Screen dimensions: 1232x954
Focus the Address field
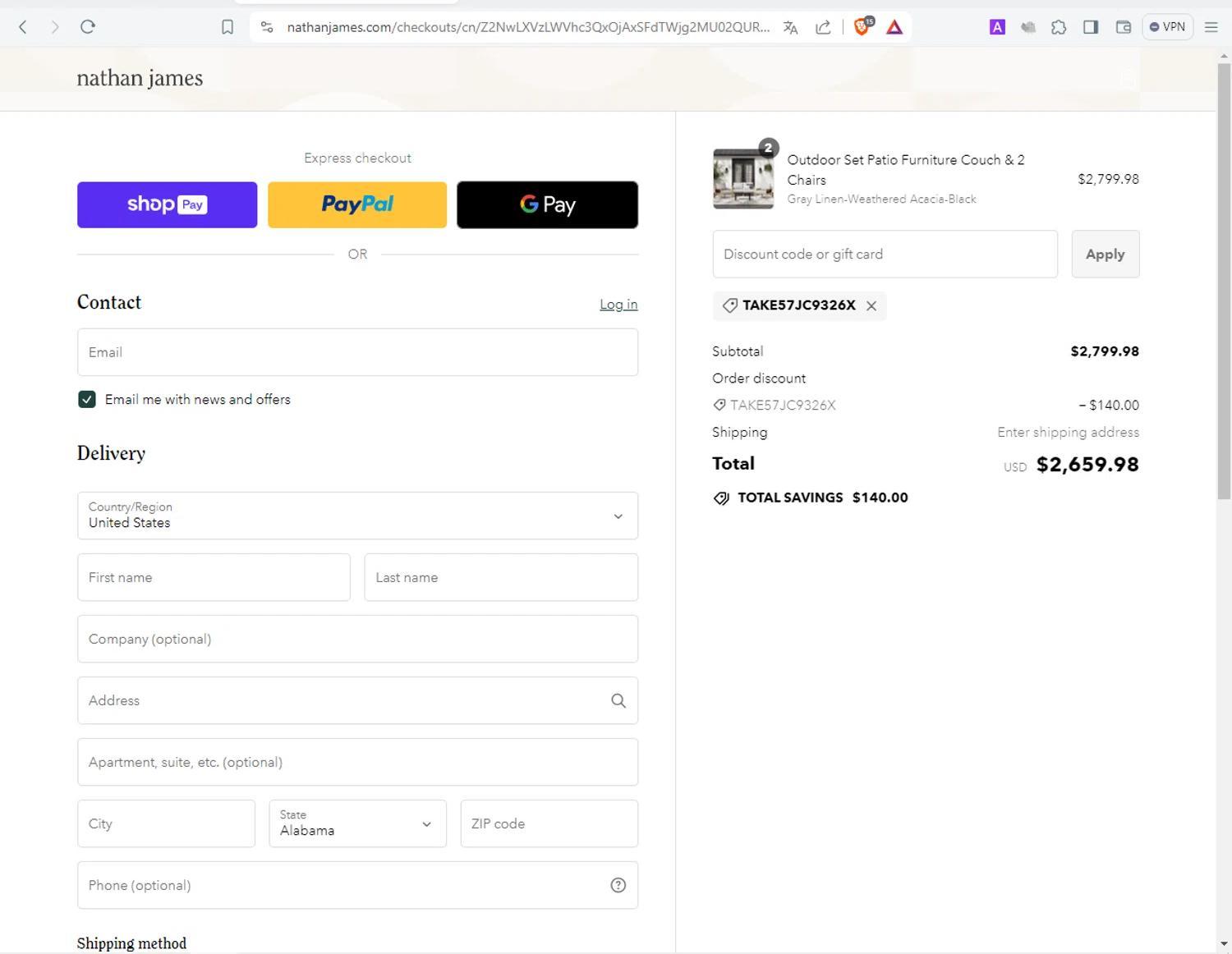pos(357,700)
